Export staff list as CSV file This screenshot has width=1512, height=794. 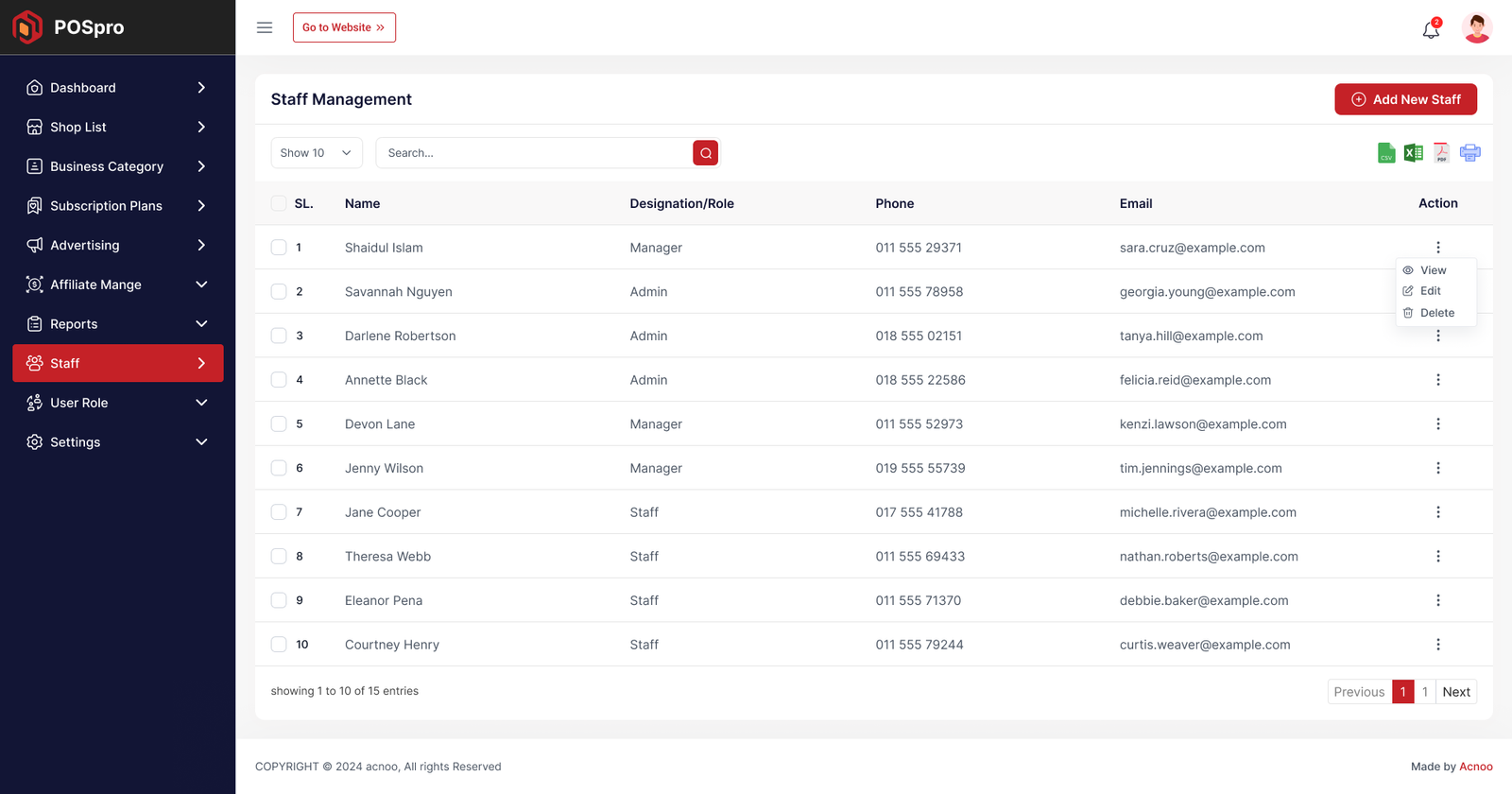pos(1385,153)
